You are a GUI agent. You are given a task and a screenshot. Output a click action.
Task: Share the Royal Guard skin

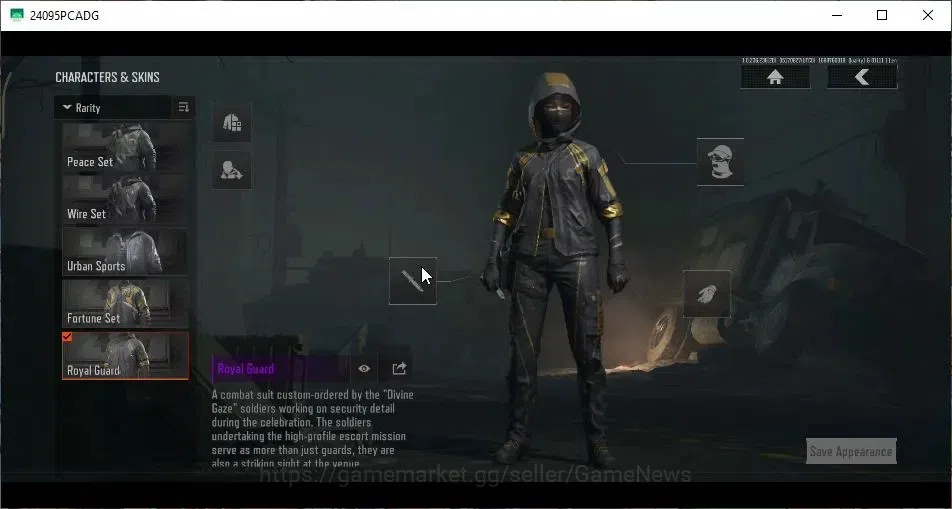(x=399, y=369)
